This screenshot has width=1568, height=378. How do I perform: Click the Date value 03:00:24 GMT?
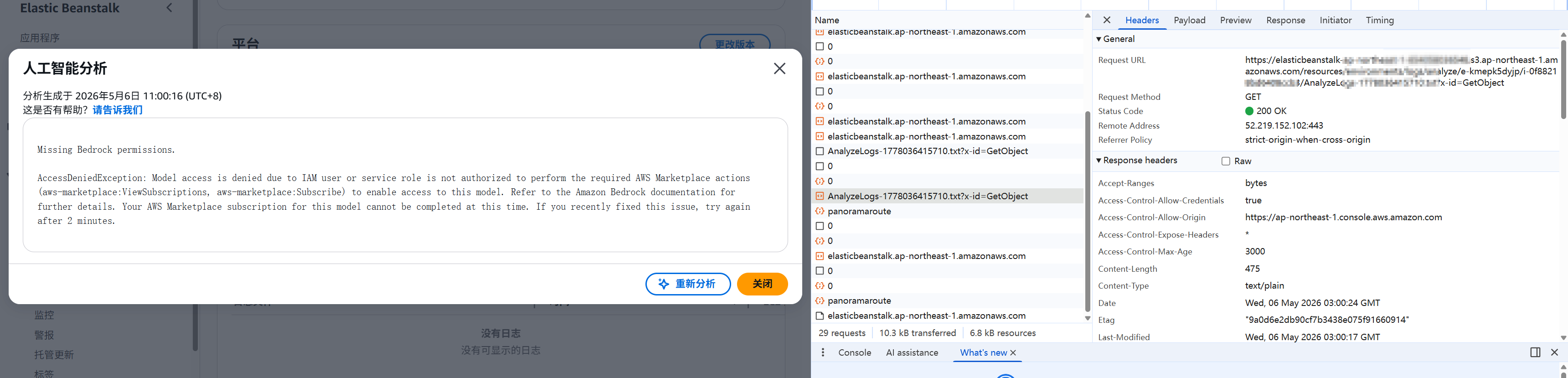coord(1313,303)
